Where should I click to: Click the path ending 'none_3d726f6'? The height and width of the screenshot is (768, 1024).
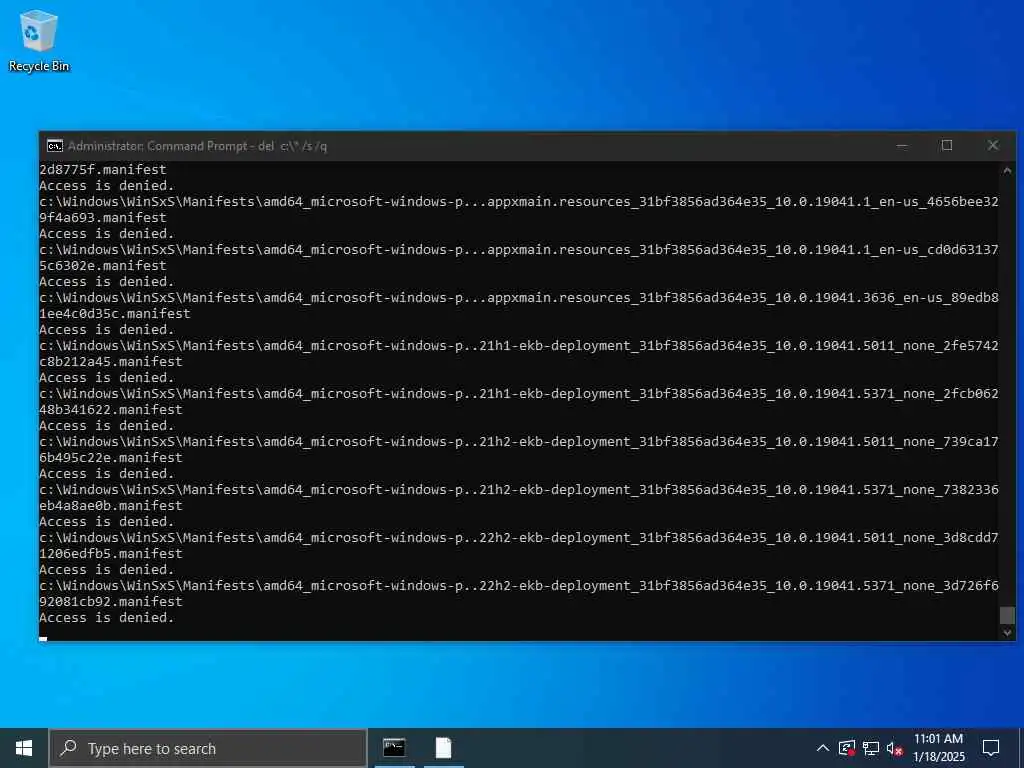point(519,586)
